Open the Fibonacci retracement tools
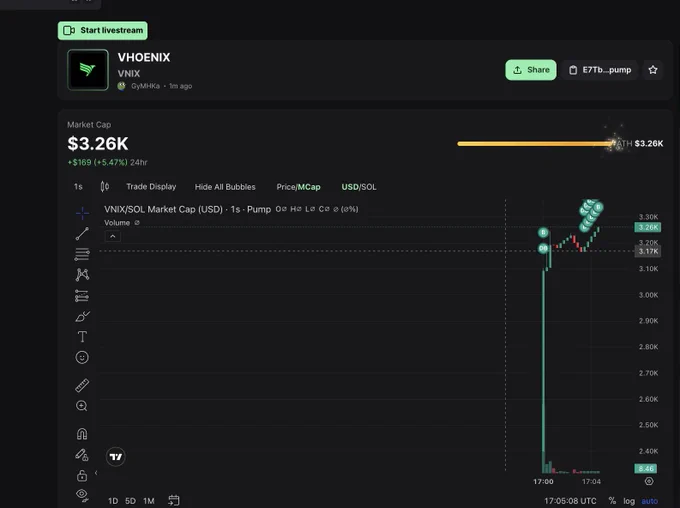The width and height of the screenshot is (680, 508). (x=82, y=254)
